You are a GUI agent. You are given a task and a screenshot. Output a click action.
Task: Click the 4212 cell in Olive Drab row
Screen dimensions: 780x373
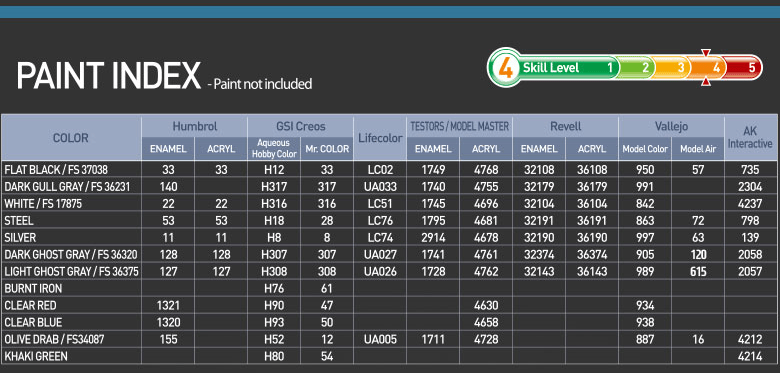[x=750, y=339]
